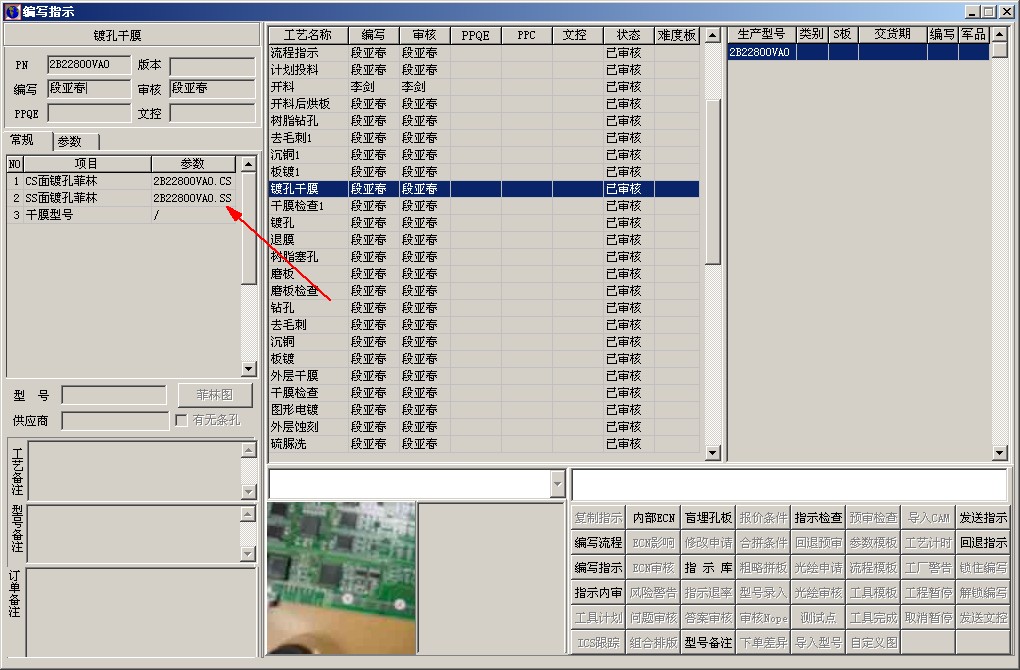Click the PCB board thumbnail image
Screen dimensions: 1020x670
(342, 578)
